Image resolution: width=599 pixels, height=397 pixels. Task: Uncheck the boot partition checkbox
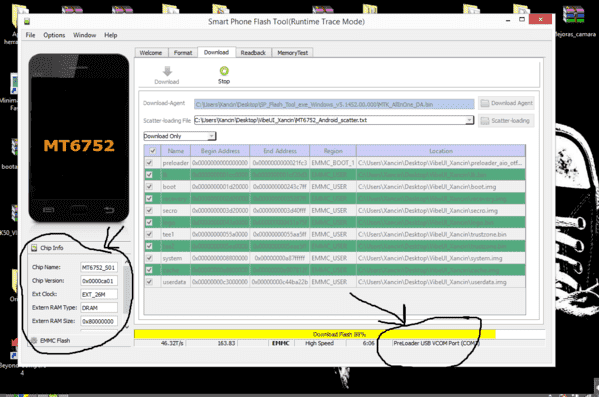[x=149, y=186]
